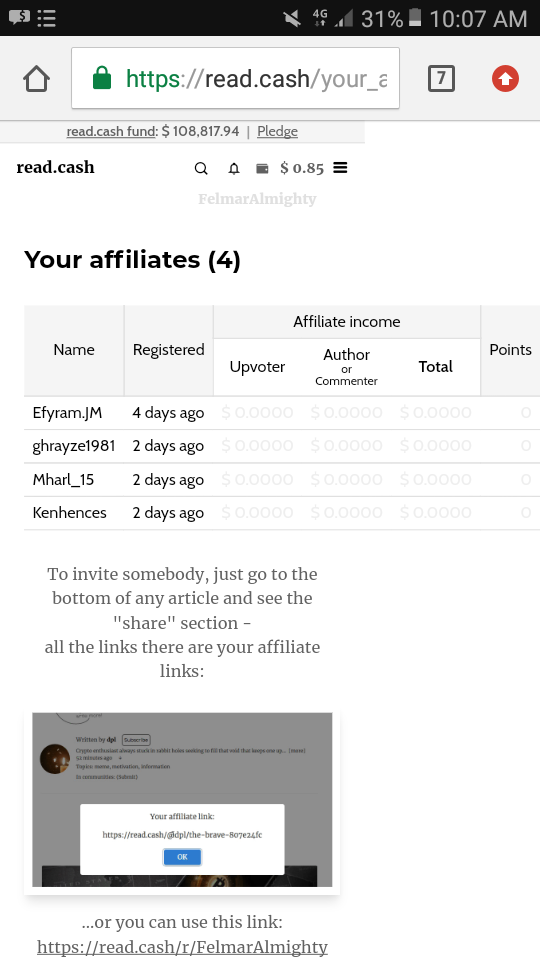Screen dimensions: 540x960
Task: Open affiliate Efyram.JM
Action: click(x=67, y=413)
